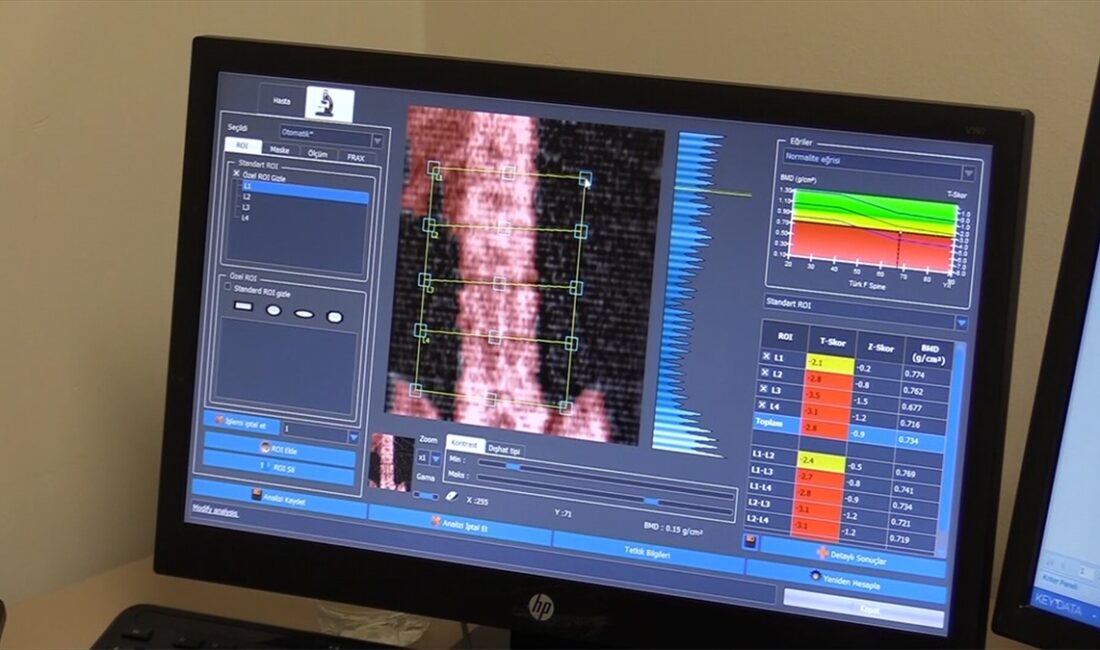The image size is (1100, 650).
Task: Open the microscope analysis tab icon
Action: [330, 104]
